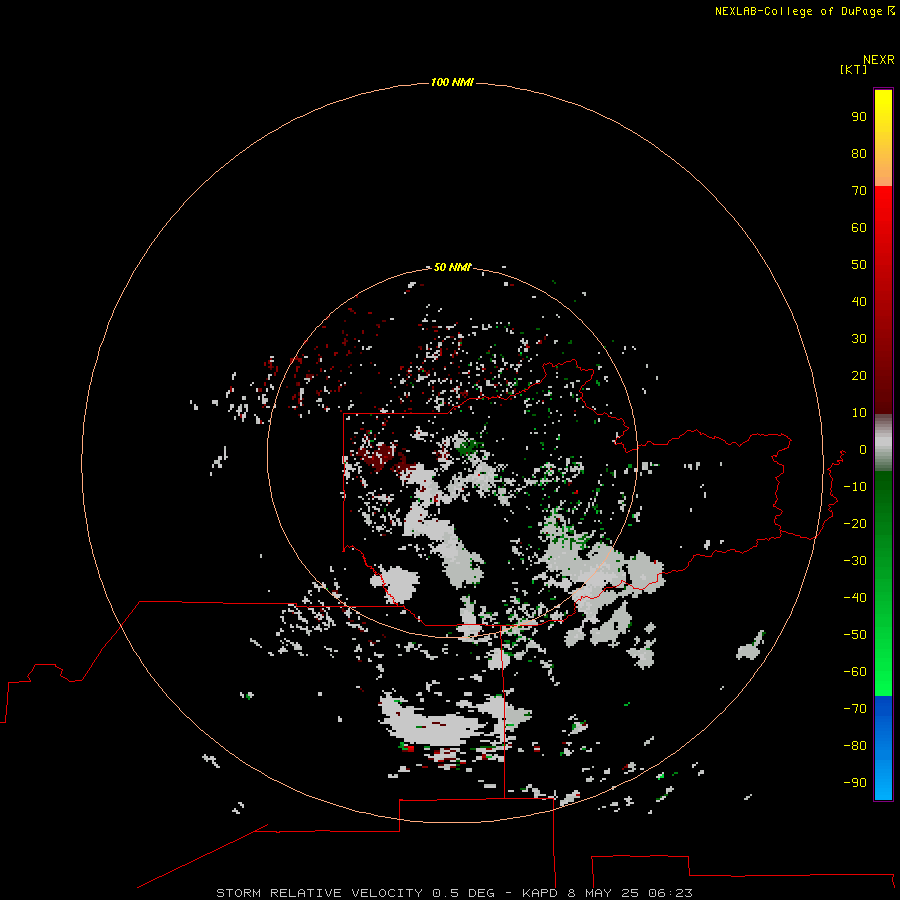Click the gray zero-velocity segment of color bar

point(883,443)
